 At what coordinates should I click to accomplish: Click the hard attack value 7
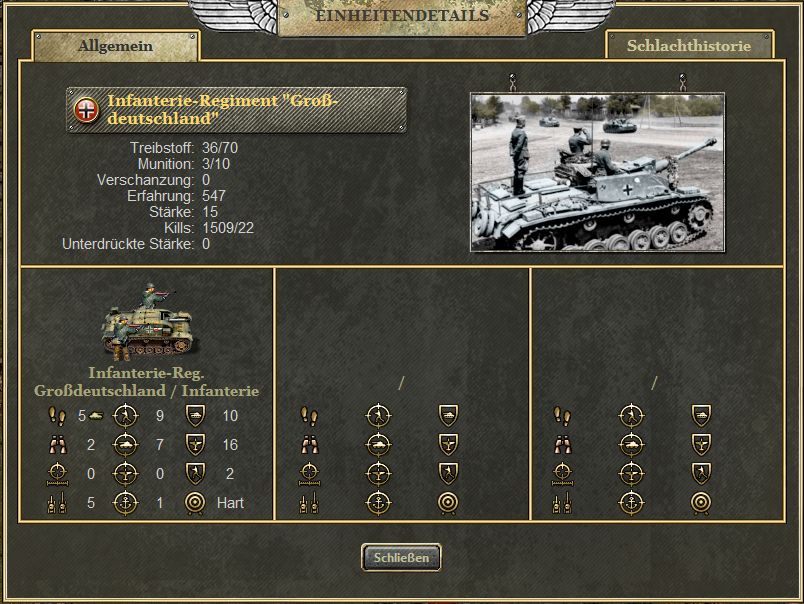160,445
